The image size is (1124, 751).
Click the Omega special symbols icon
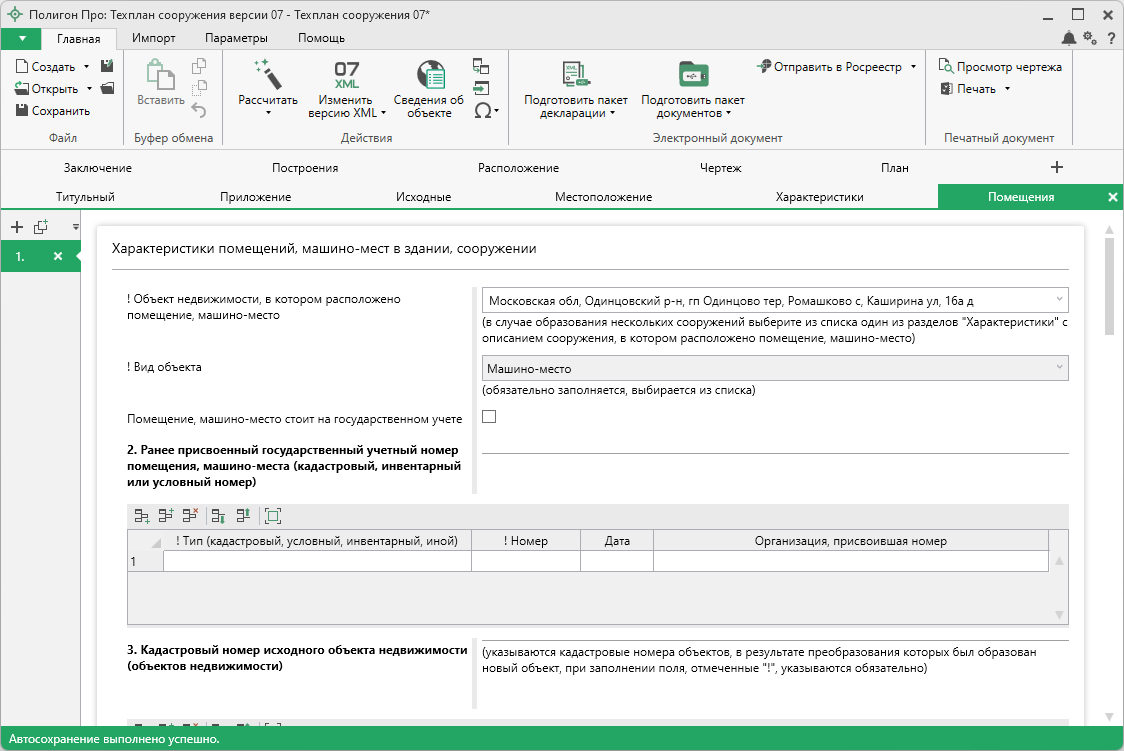pos(483,111)
